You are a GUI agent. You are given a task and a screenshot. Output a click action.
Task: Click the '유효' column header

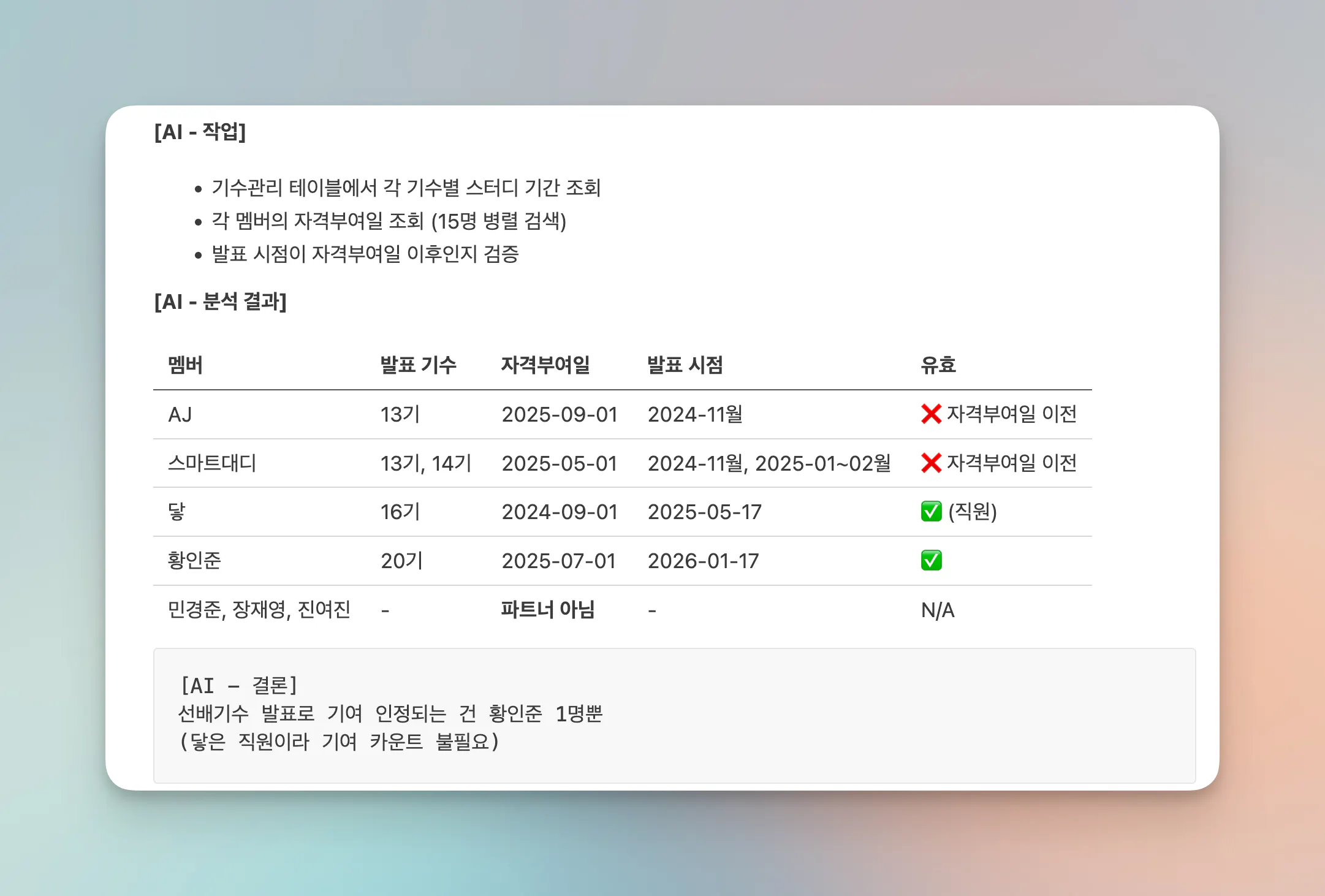pos(938,365)
